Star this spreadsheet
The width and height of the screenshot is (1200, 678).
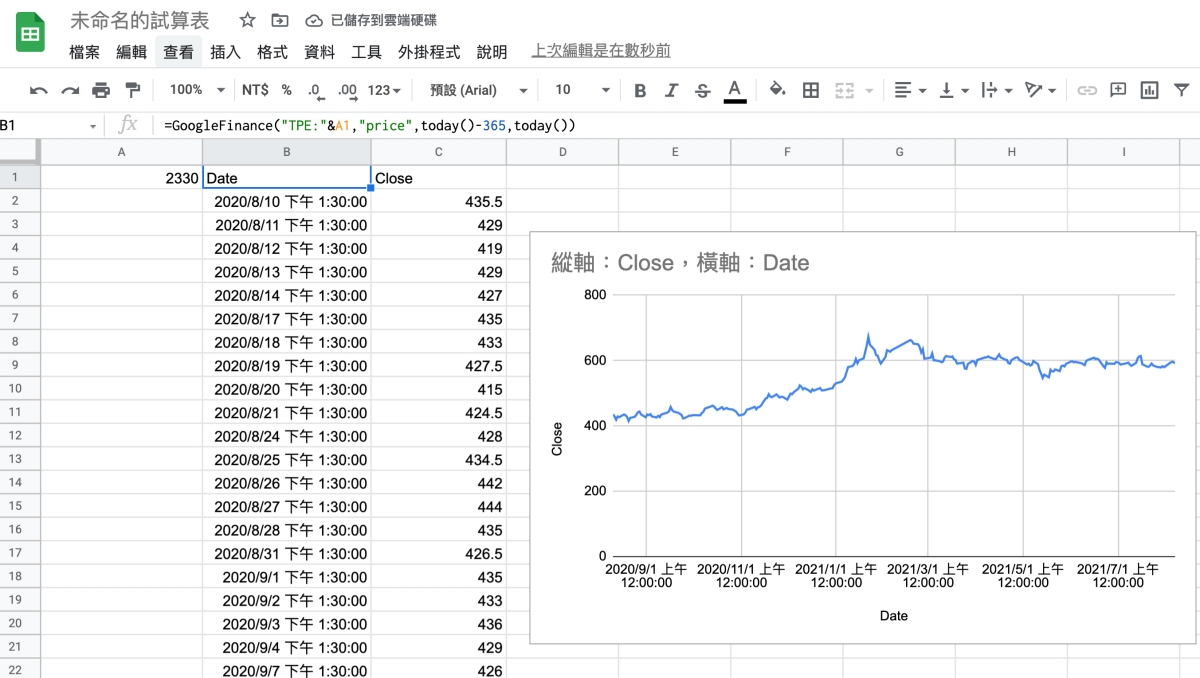[248, 21]
